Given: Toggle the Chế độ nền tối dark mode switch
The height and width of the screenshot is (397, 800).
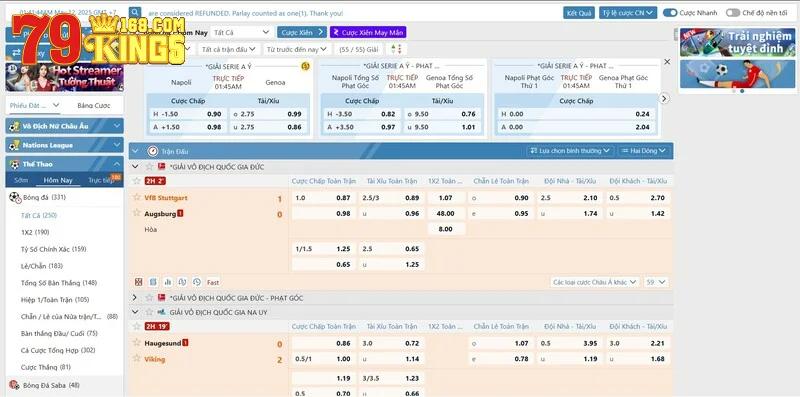Looking at the screenshot, I should (733, 13).
